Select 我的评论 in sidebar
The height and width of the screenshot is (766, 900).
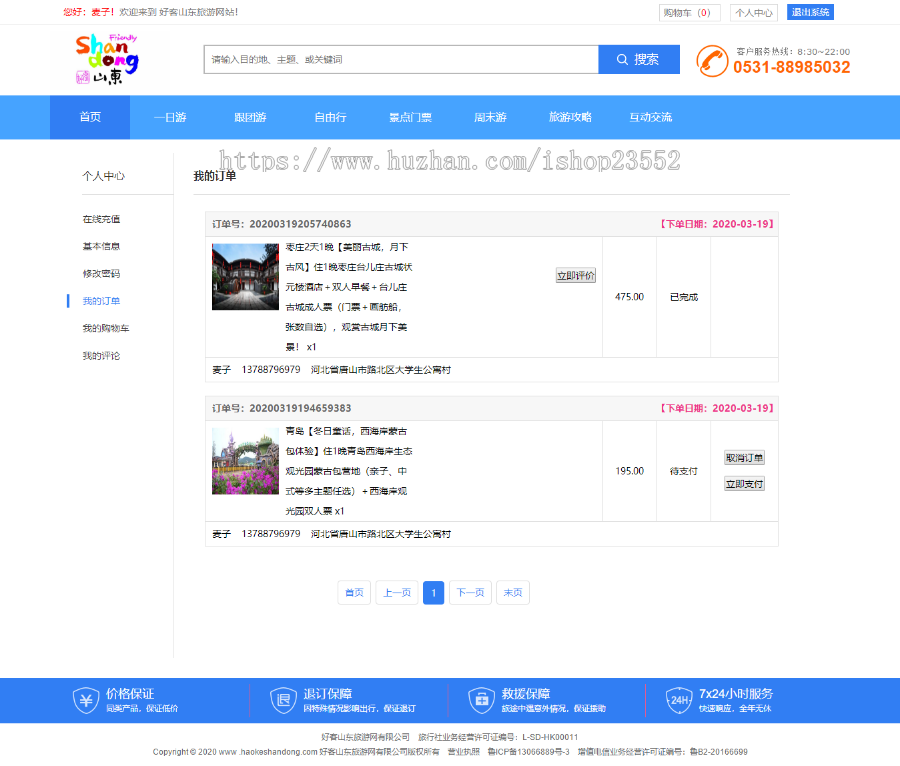tap(101, 356)
